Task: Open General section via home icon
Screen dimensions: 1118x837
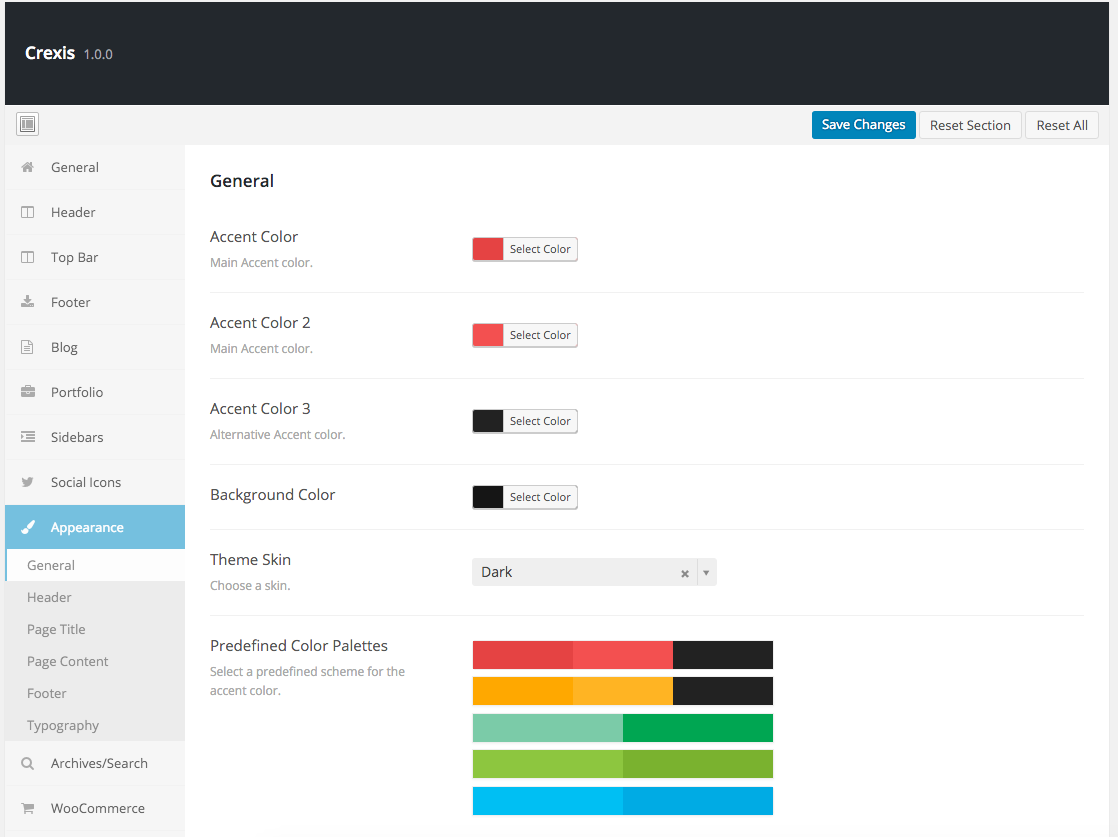Action: click(28, 167)
